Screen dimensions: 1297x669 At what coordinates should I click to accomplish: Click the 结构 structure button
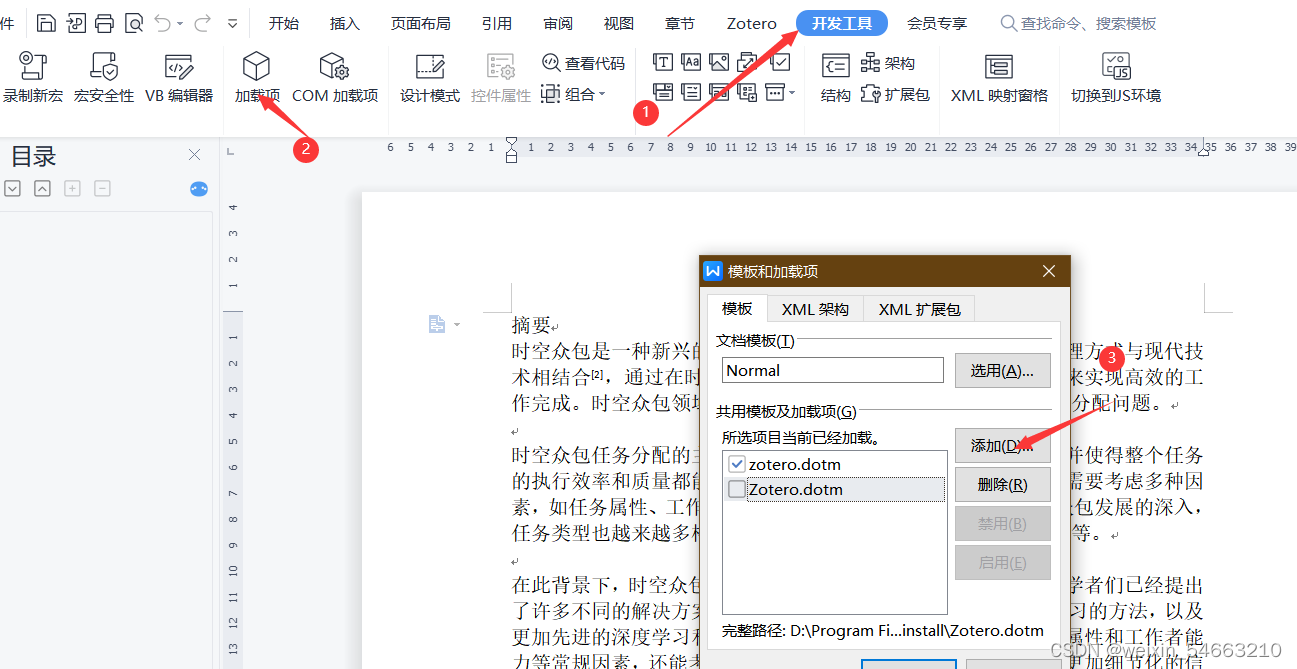coord(835,79)
